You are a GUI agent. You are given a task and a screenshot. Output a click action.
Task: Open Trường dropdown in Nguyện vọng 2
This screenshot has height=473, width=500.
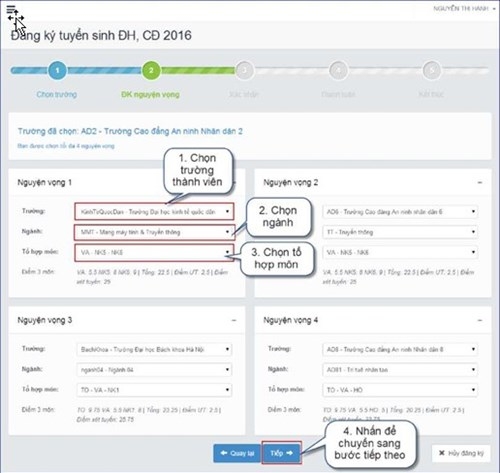[x=400, y=212]
